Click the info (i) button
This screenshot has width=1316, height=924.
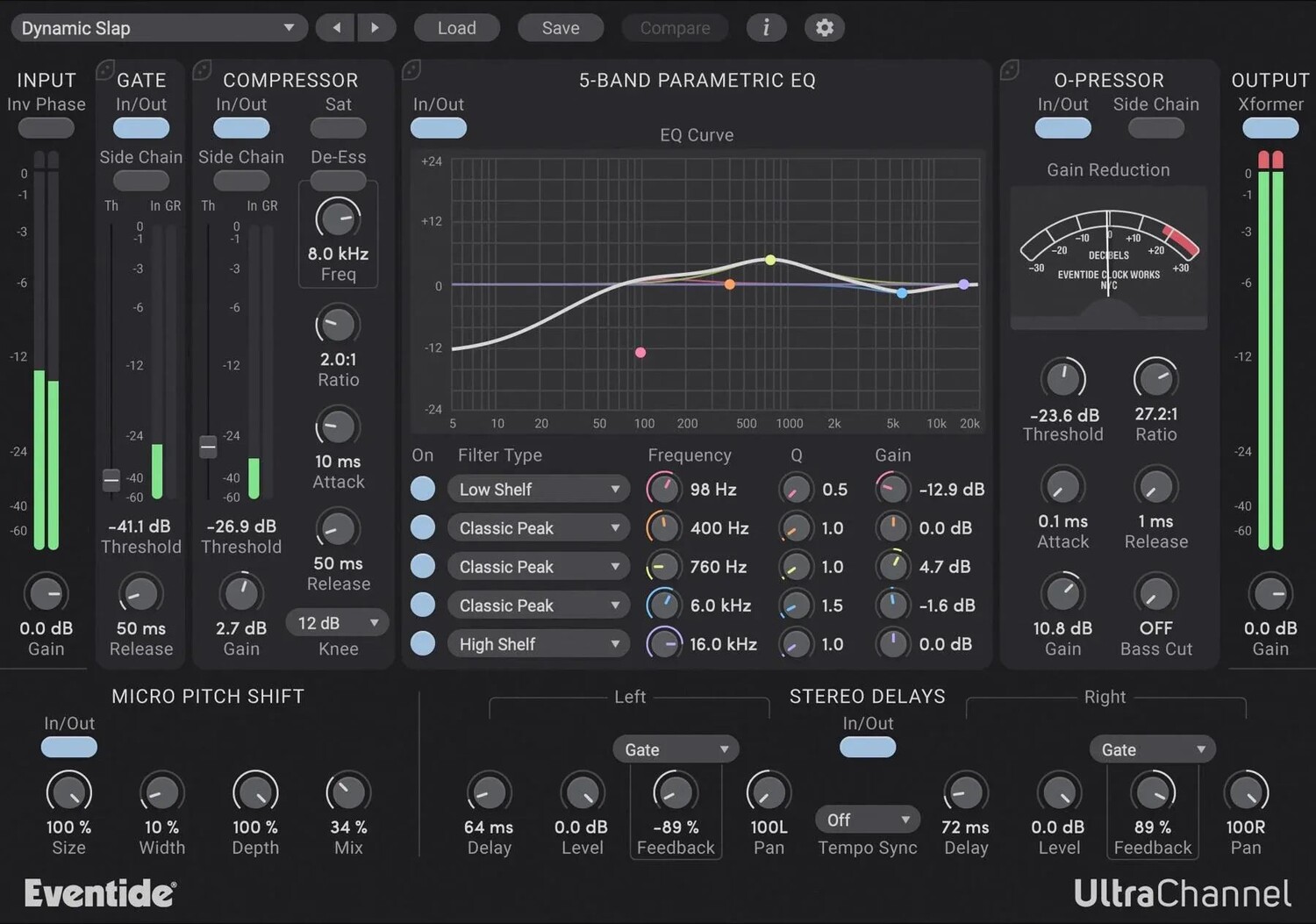coord(766,28)
